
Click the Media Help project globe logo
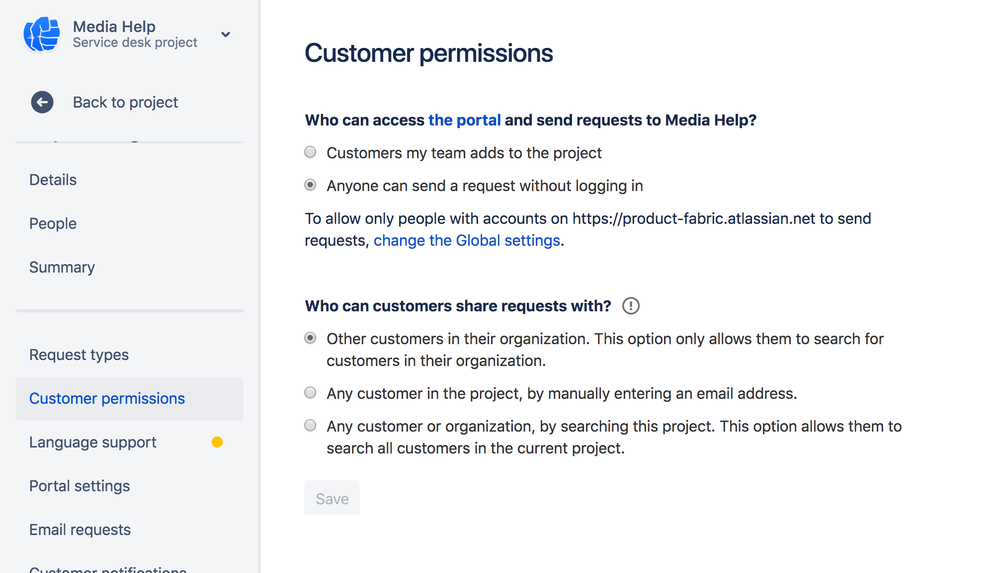pos(42,34)
